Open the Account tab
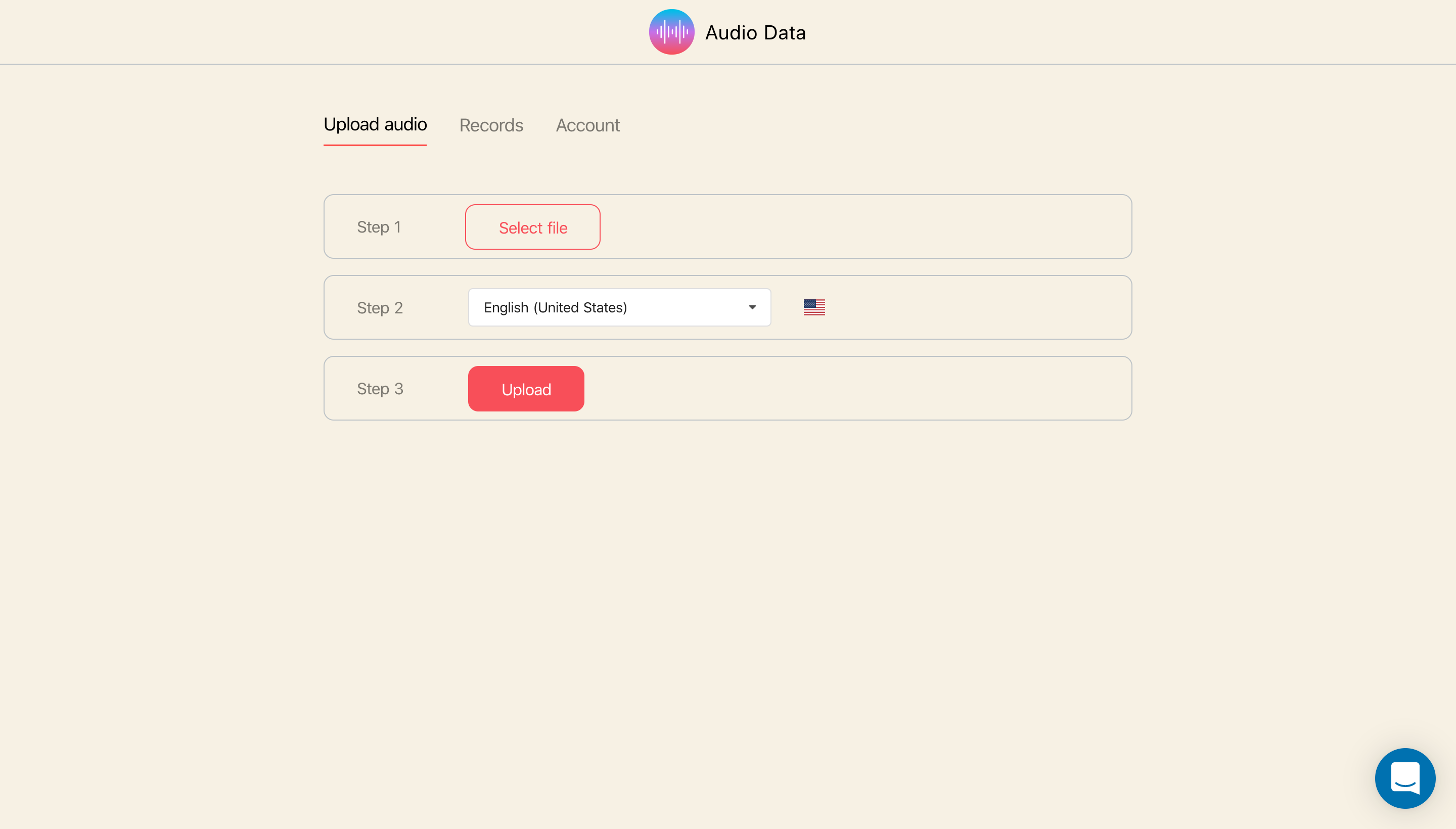This screenshot has height=829, width=1456. pos(587,125)
